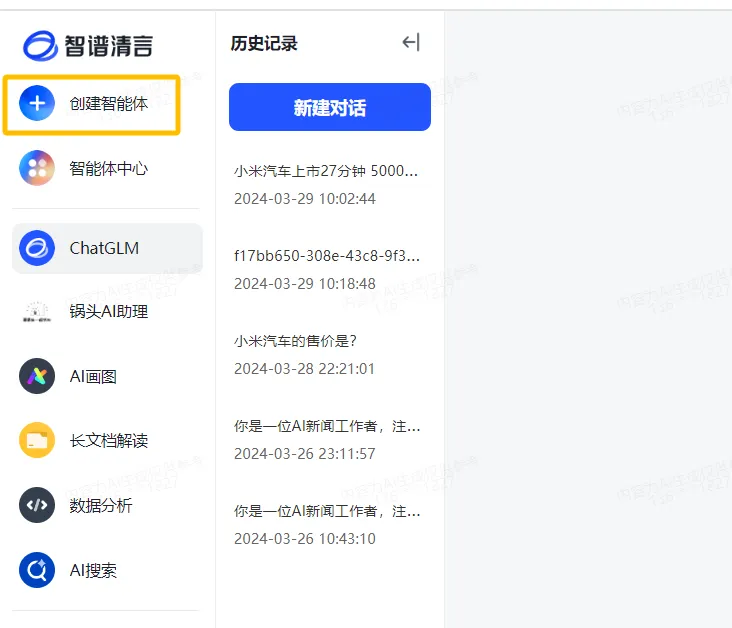Open chat 小米汽车上市27分钟 5000...
Screen dimensions: 732x628
pos(326,171)
